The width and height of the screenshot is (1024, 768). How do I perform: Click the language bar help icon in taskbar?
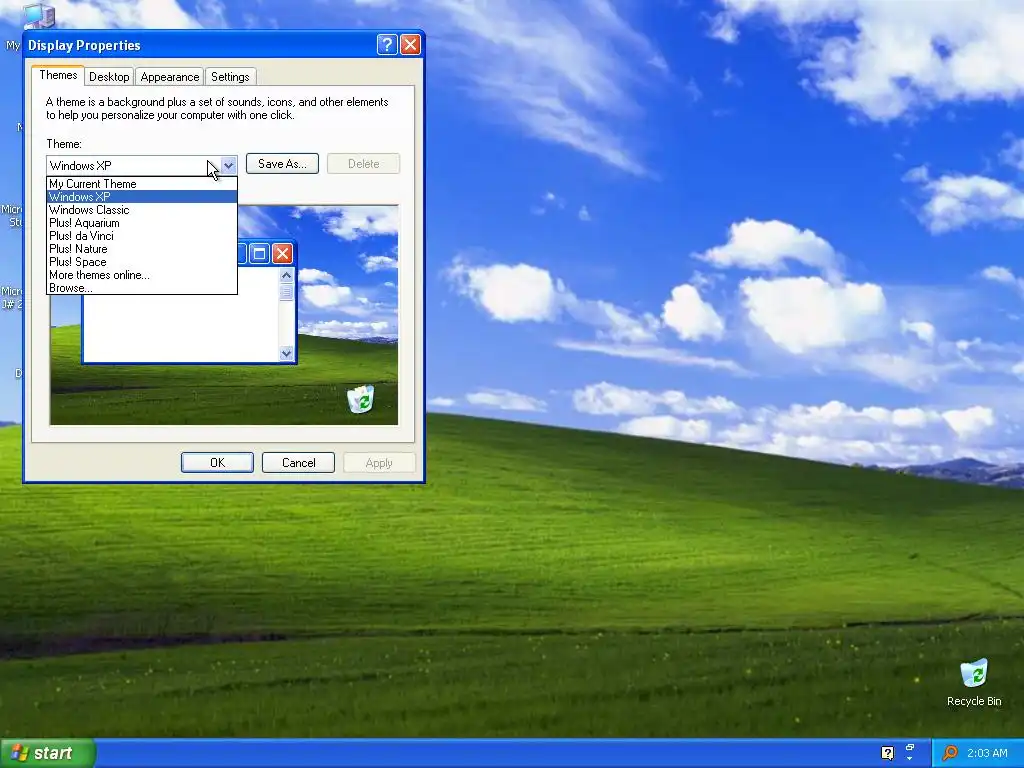[887, 753]
